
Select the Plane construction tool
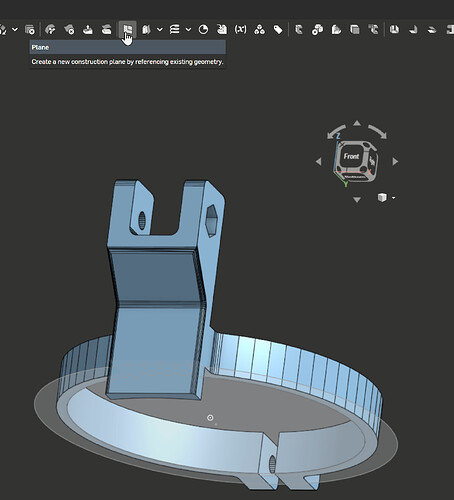(x=127, y=30)
